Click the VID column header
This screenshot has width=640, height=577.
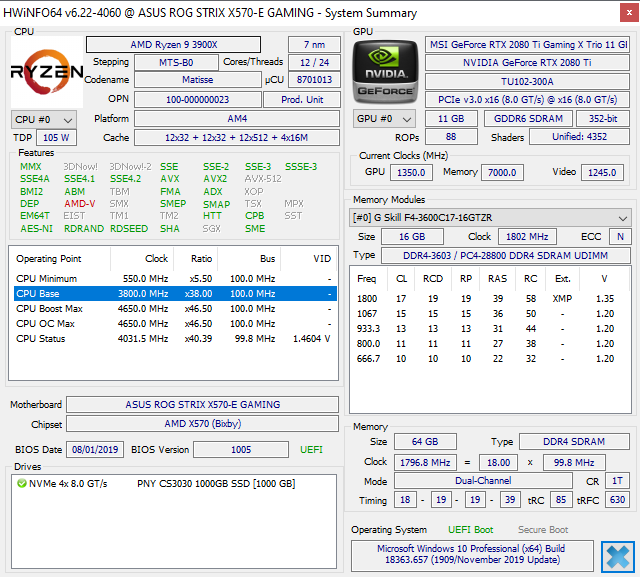pos(309,259)
